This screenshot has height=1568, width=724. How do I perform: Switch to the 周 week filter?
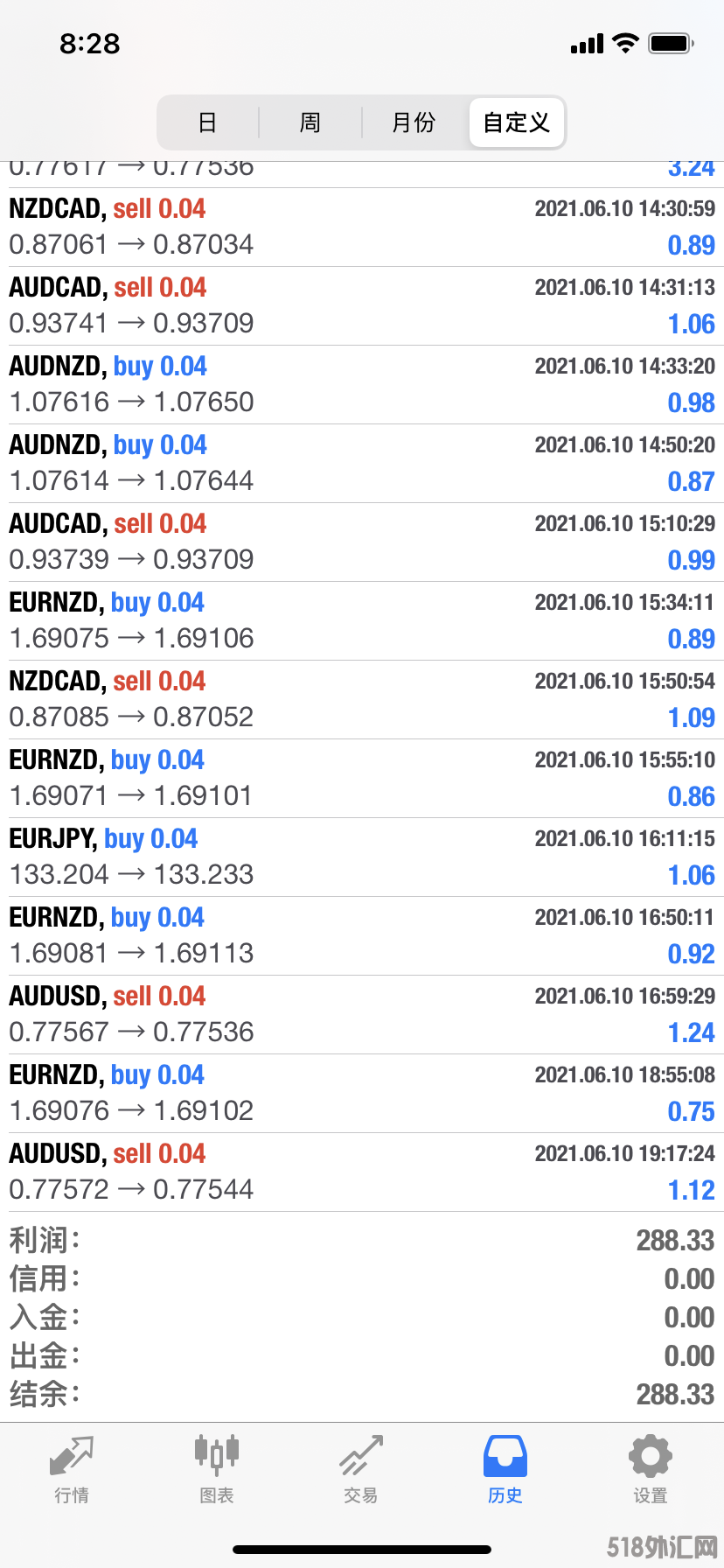pyautogui.click(x=310, y=122)
